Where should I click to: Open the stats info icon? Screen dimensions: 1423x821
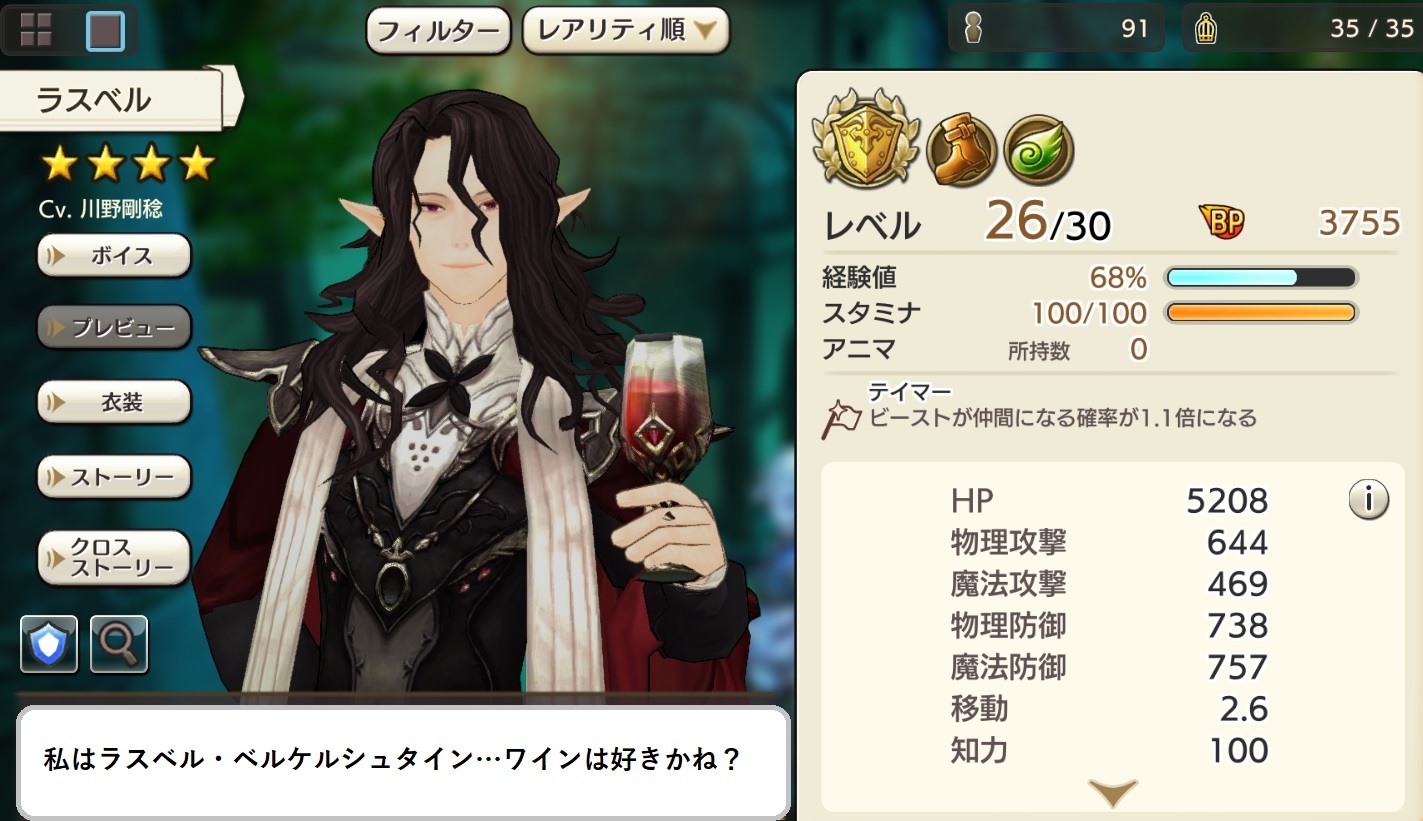coord(1368,499)
